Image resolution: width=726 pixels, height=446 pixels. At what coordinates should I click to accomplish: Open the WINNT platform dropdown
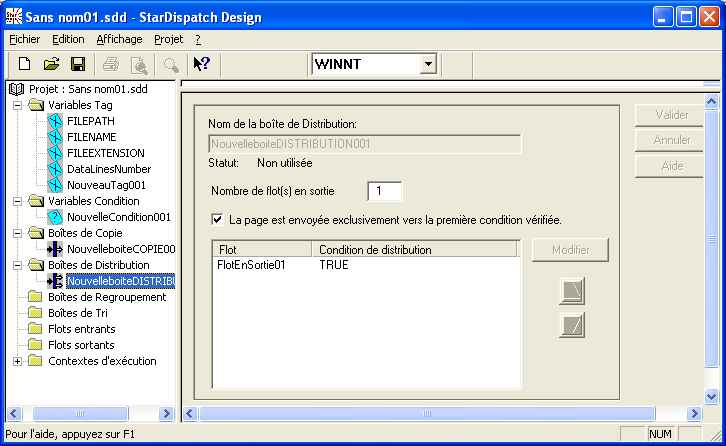click(428, 64)
